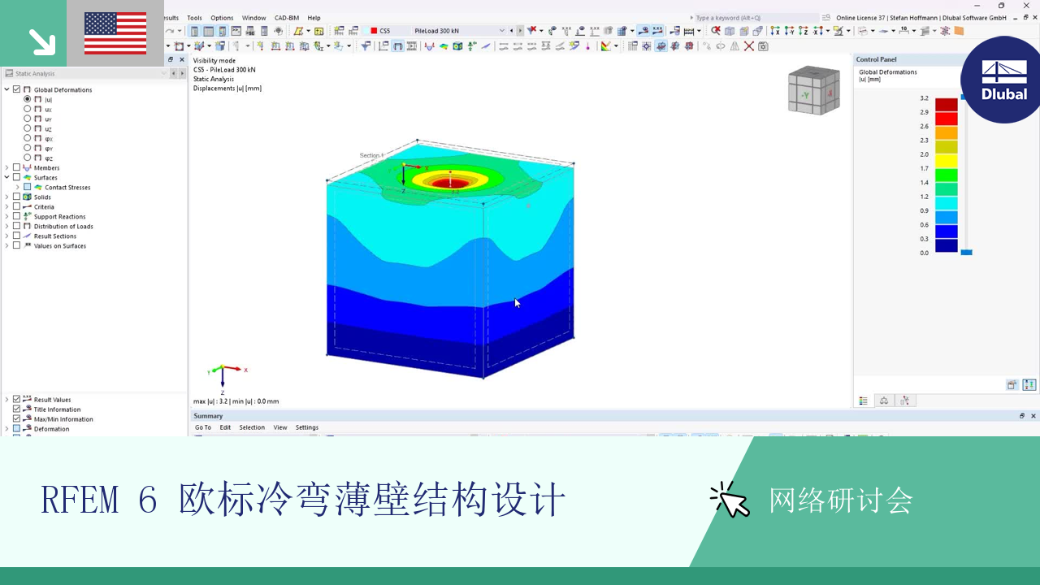
Task: Open the Selection menu in Summary
Action: (x=252, y=428)
